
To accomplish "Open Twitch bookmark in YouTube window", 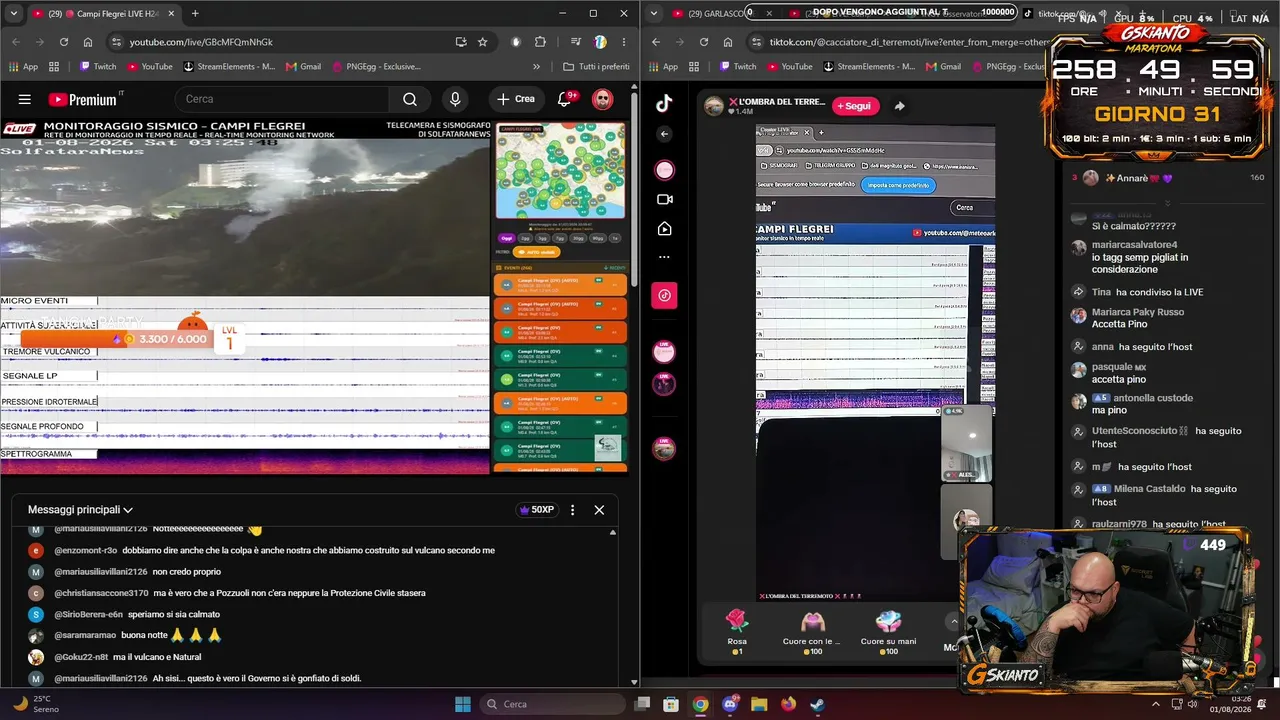I will pyautogui.click(x=97, y=67).
